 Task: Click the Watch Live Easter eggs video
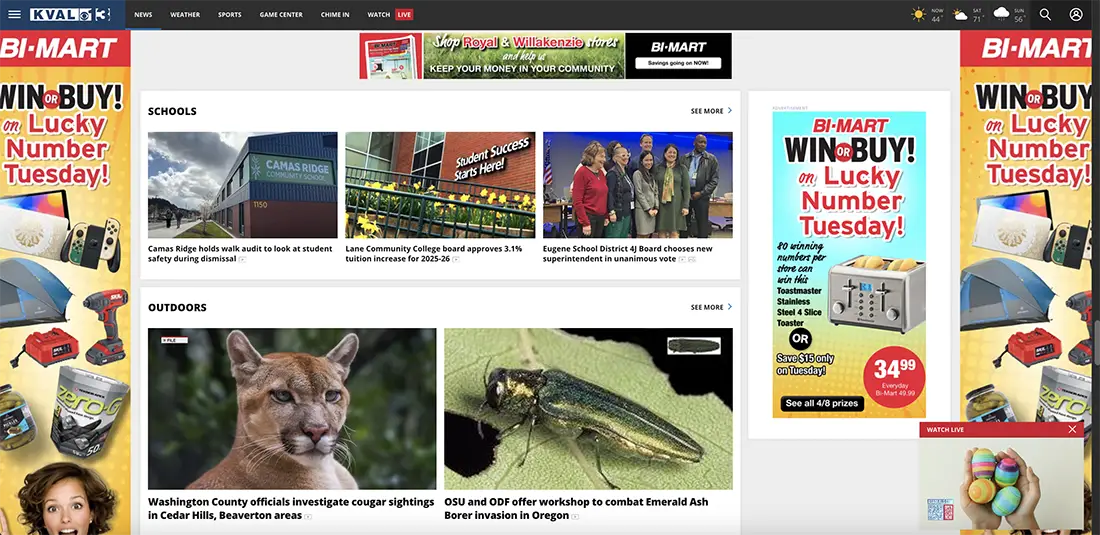1001,484
